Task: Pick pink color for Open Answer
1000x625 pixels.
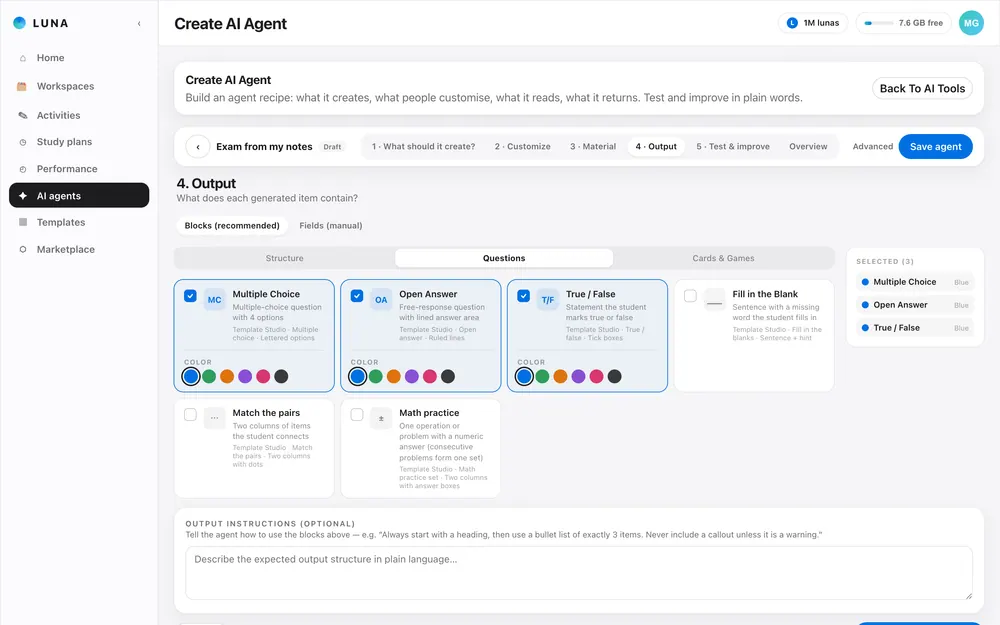Action: pyautogui.click(x=430, y=376)
